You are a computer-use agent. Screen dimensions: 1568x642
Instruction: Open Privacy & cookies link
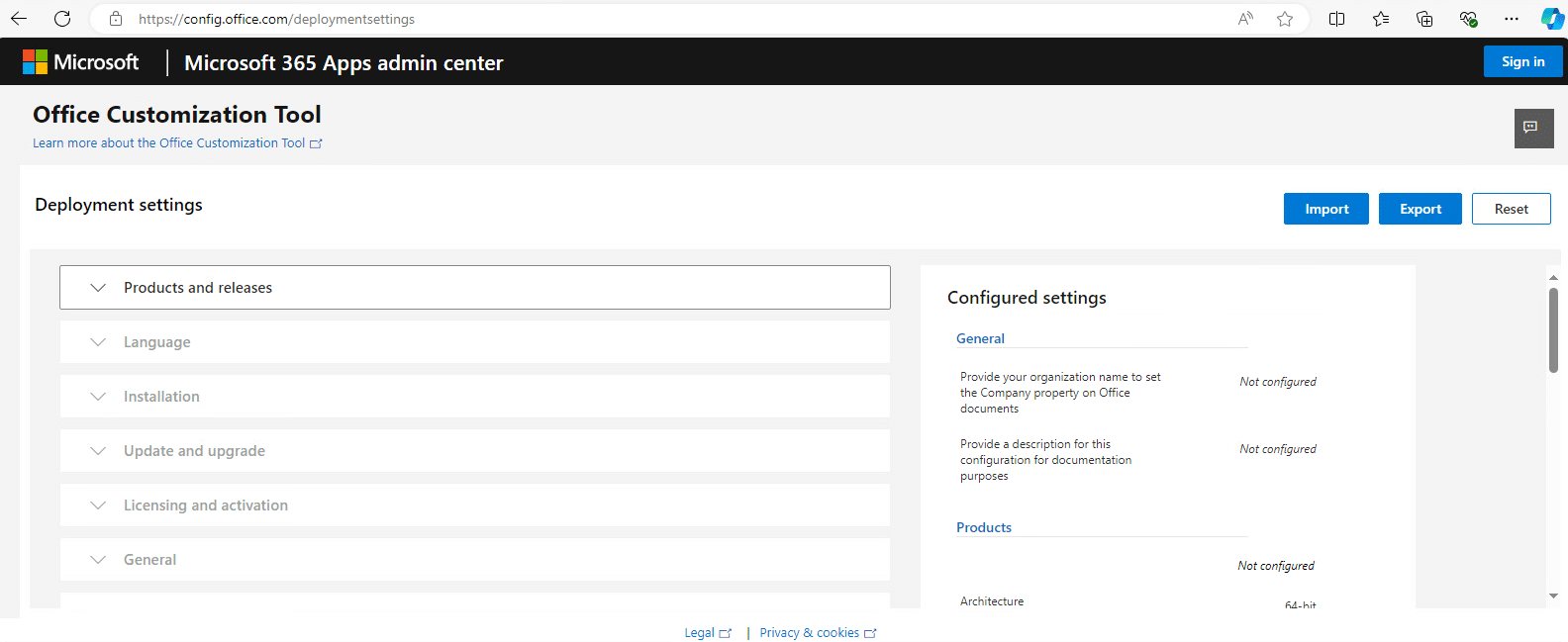point(818,633)
